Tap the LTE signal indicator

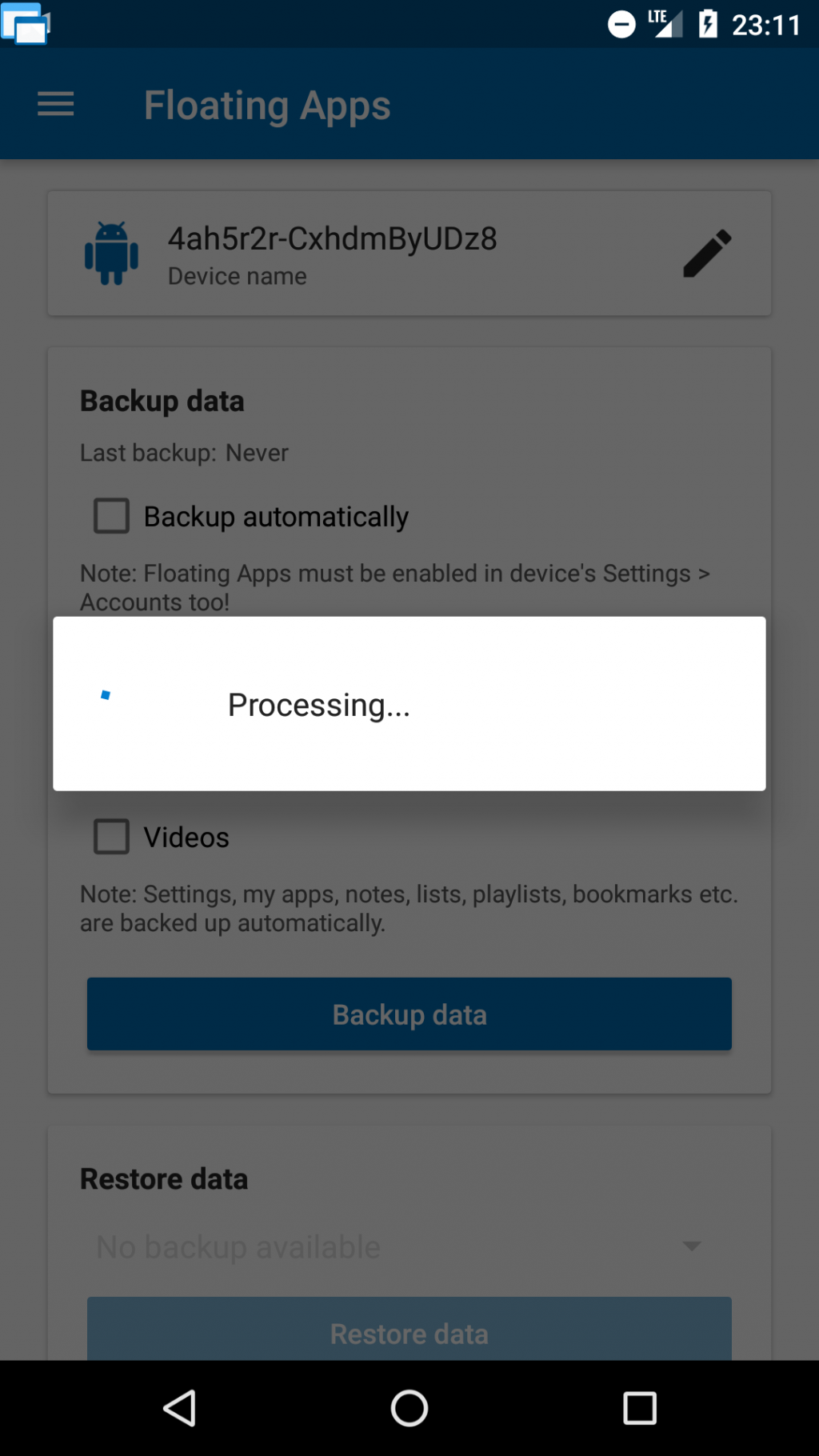[666, 24]
